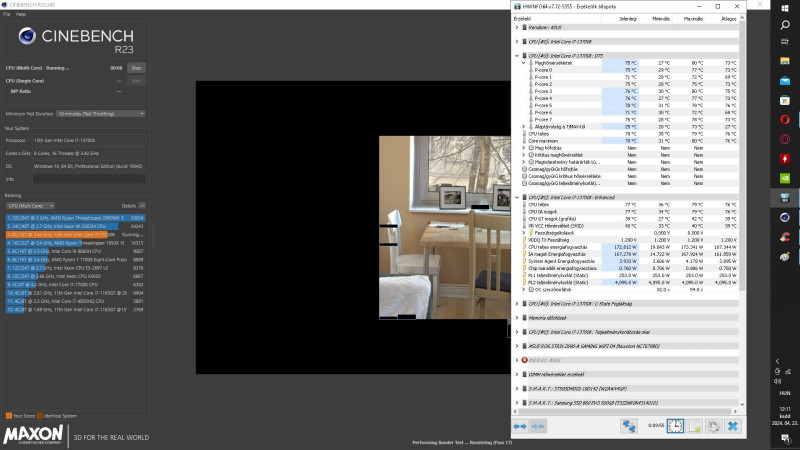
Task: Click the Maximális column header
Action: (688, 19)
